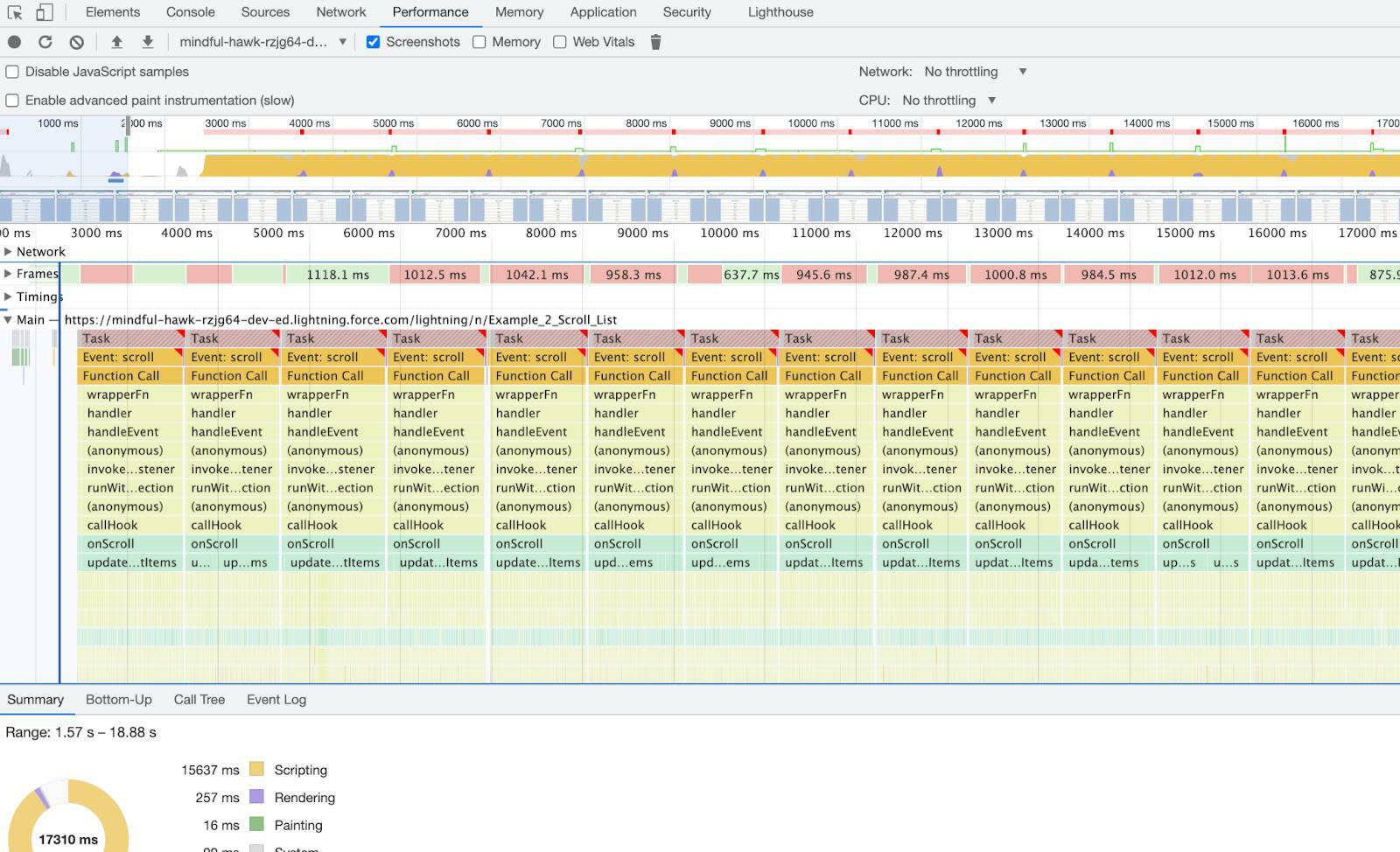Click the 987.4 ms frame

[x=921, y=275]
